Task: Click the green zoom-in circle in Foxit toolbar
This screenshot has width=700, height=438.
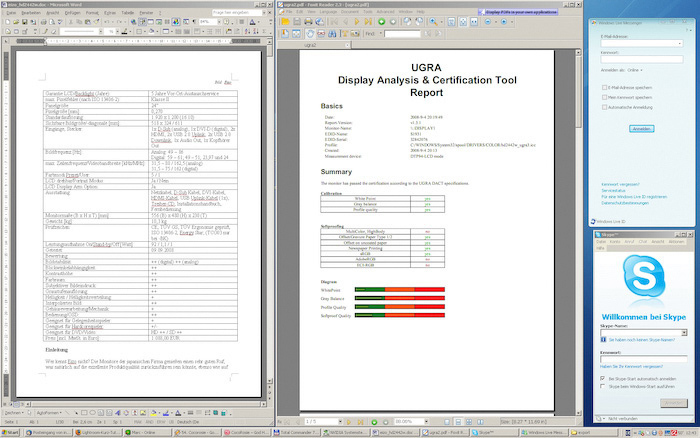Action: [381, 21]
